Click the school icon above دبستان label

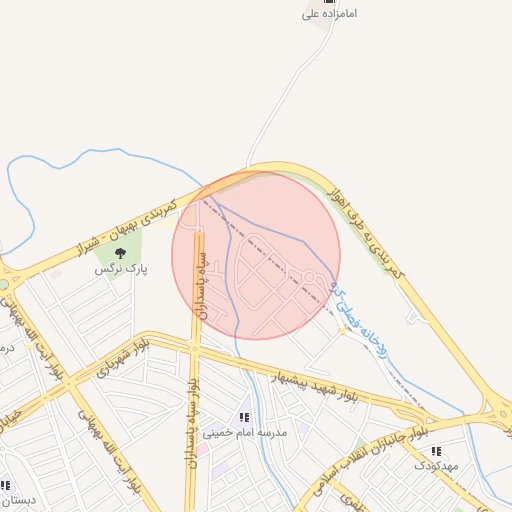tap(5, 485)
